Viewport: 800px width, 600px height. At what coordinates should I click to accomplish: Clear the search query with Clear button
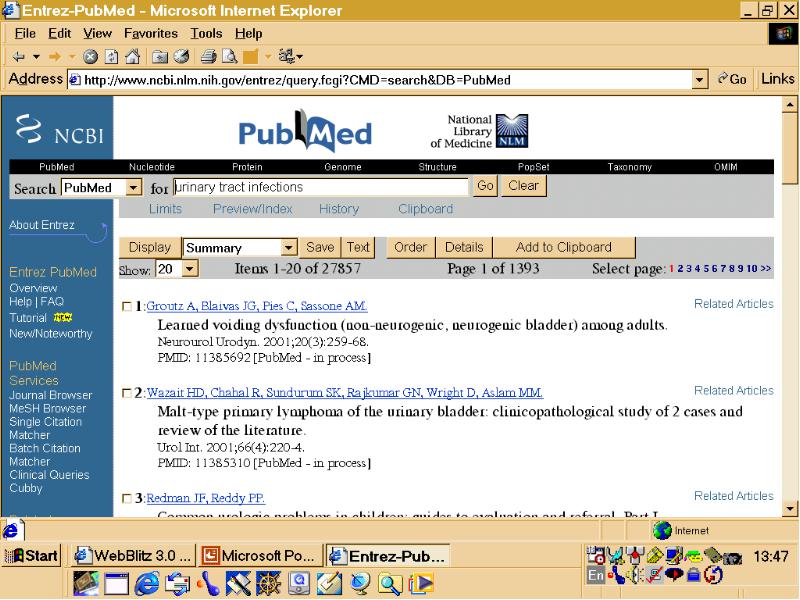coord(523,186)
